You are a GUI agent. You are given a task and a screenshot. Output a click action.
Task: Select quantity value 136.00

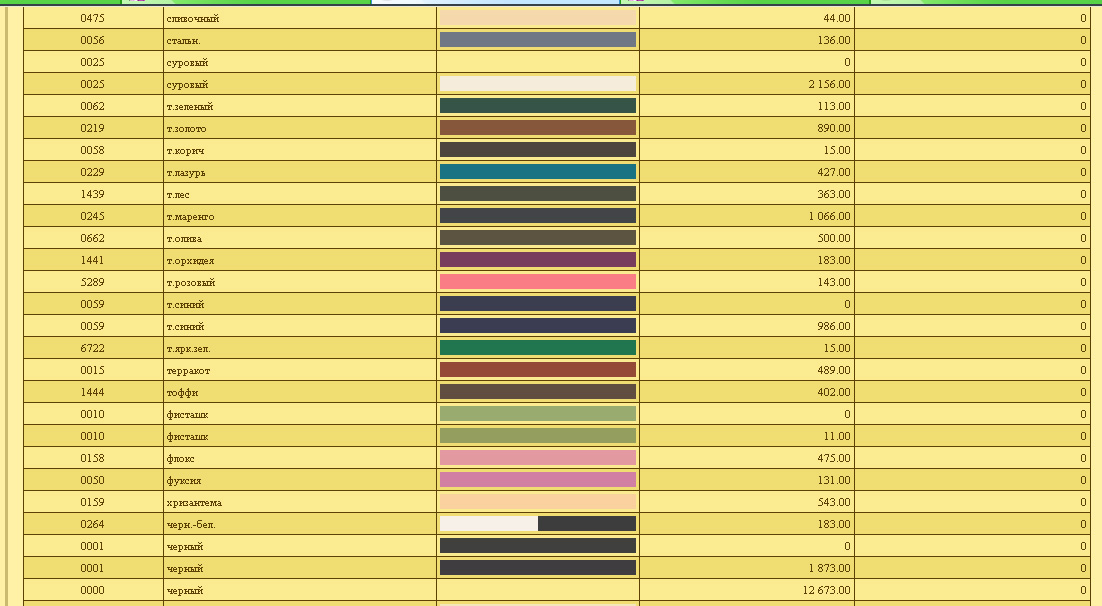coord(834,40)
